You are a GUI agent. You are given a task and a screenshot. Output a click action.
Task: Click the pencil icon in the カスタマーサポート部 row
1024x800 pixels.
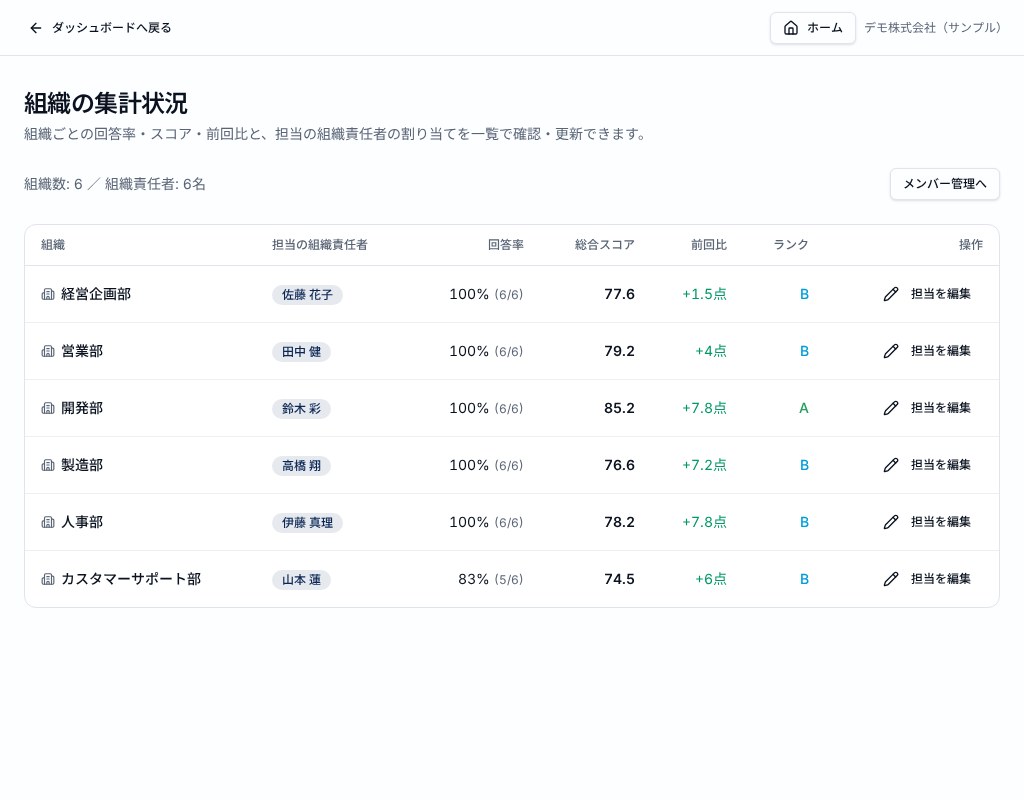pyautogui.click(x=891, y=579)
